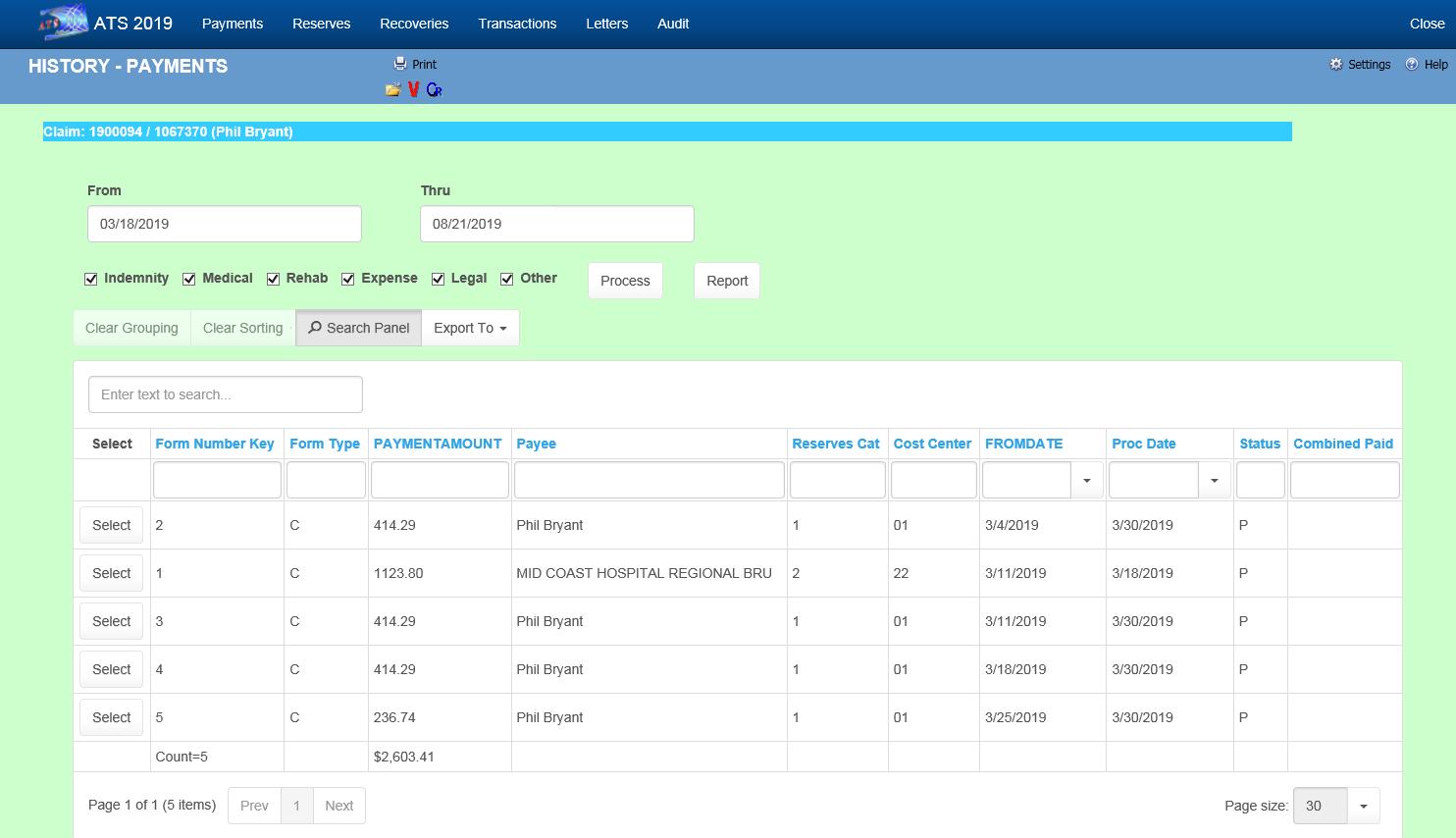Toggle the Medical checkbox
Screen dimensions: 1456x838
189,279
